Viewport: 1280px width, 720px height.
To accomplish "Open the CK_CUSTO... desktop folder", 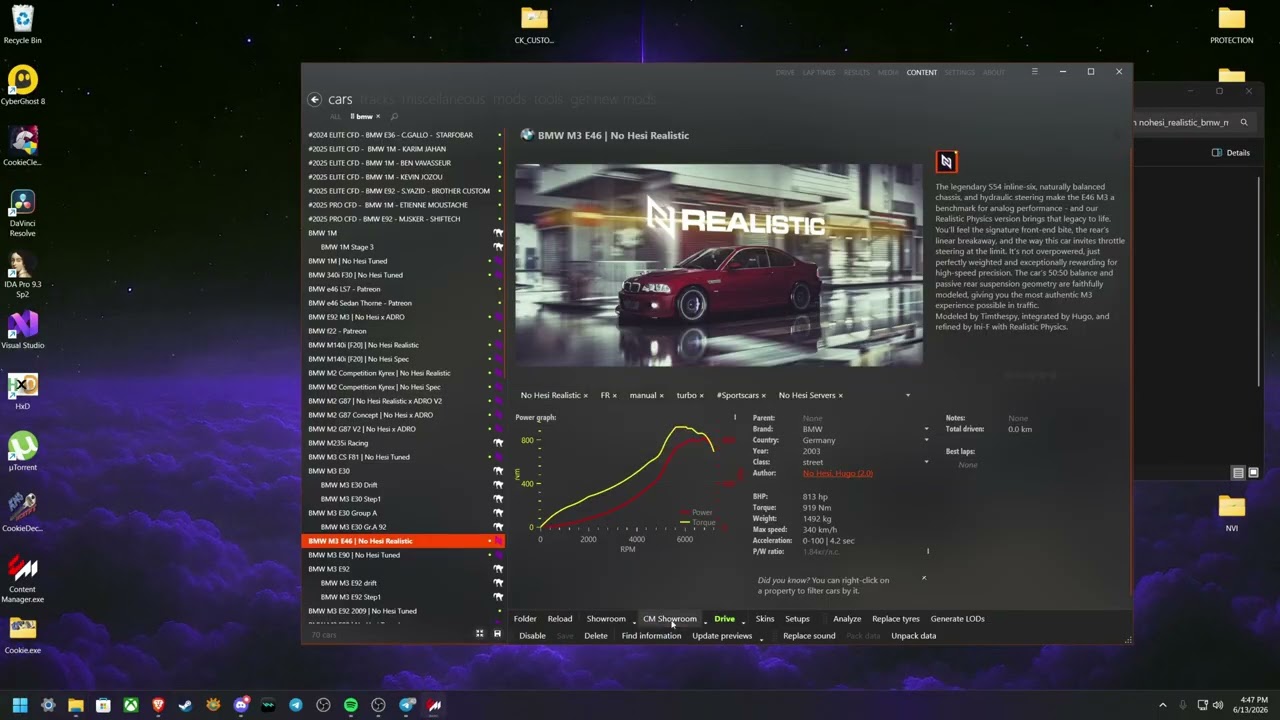I will pyautogui.click(x=534, y=26).
